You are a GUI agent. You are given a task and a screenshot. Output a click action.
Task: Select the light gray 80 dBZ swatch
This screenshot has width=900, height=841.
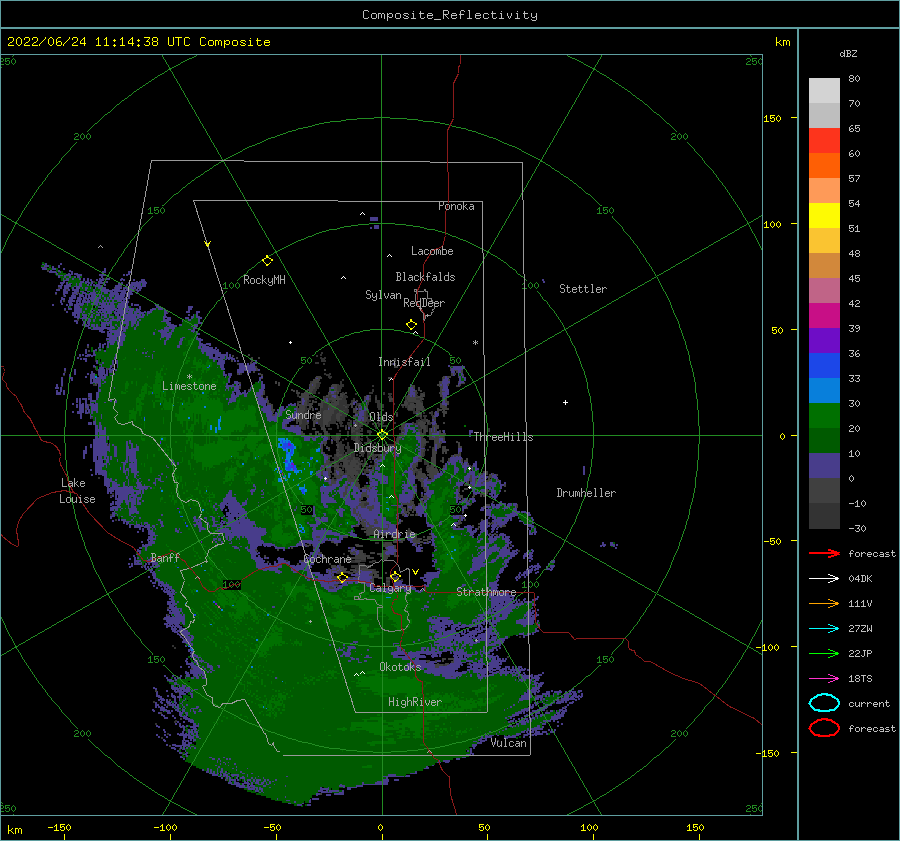click(824, 90)
